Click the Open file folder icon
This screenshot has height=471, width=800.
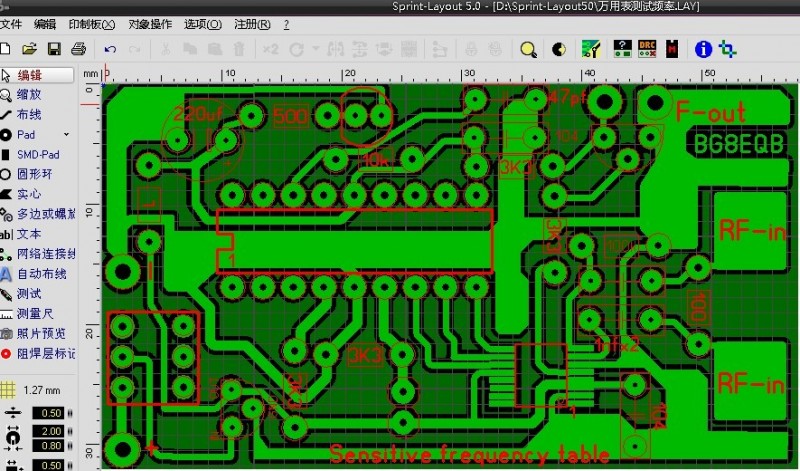coord(30,48)
